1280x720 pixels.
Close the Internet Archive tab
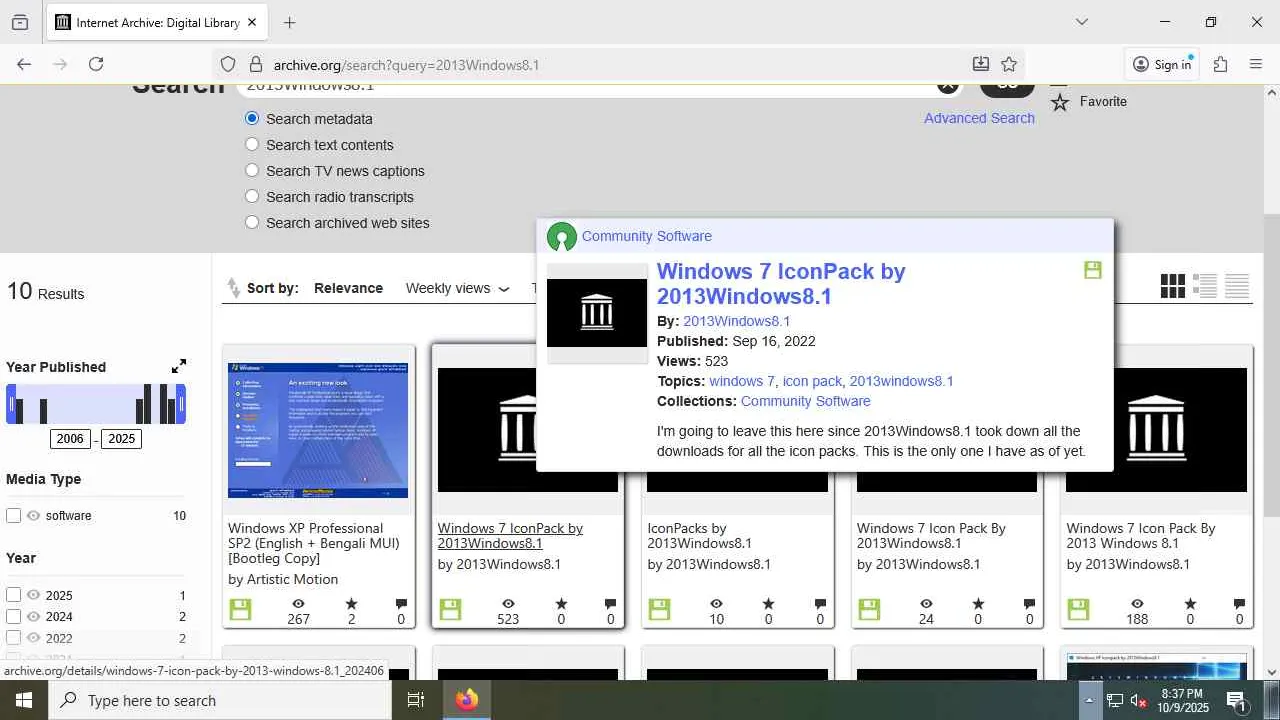click(252, 22)
